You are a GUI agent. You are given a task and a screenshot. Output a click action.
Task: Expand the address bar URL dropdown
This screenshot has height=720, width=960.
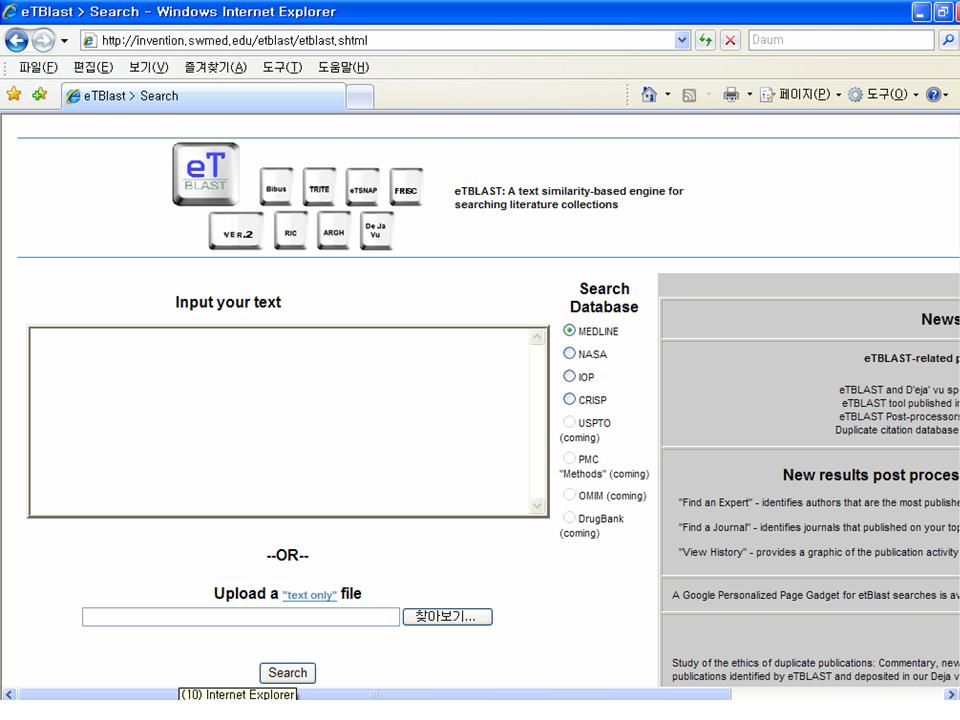(x=682, y=40)
